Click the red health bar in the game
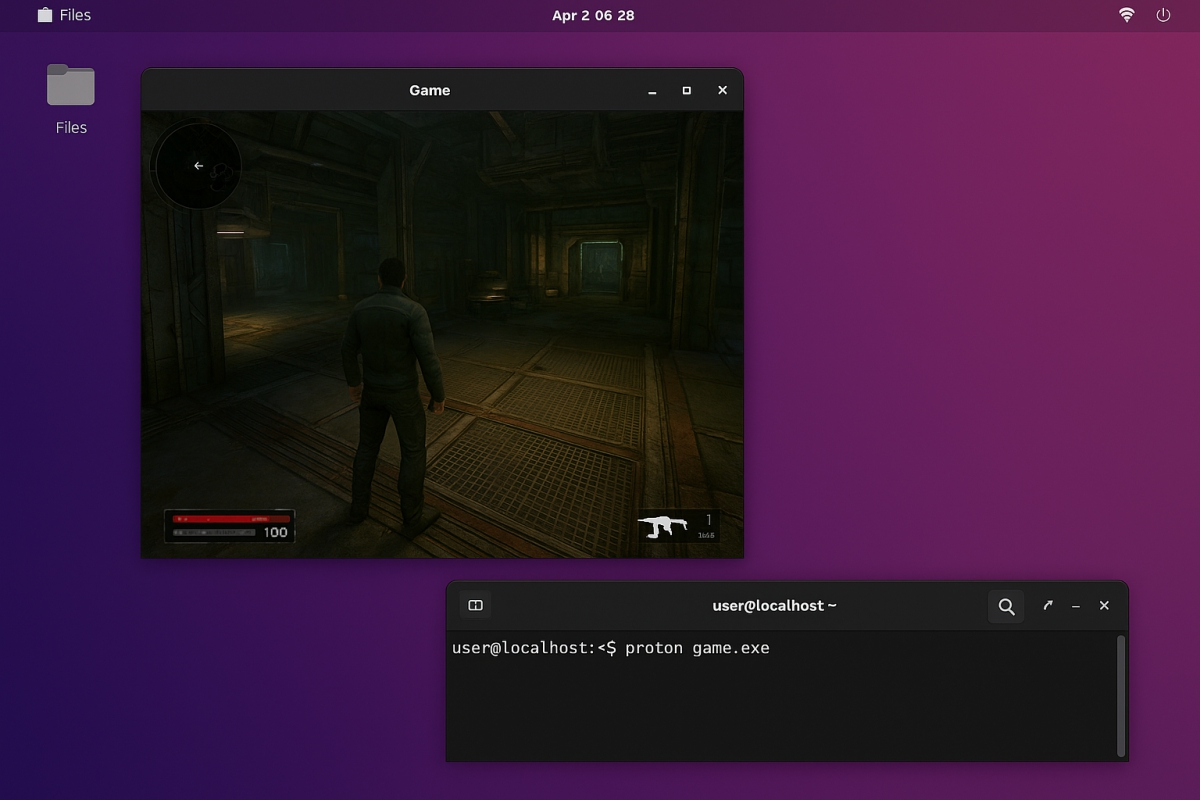The image size is (1200, 800). click(x=230, y=519)
